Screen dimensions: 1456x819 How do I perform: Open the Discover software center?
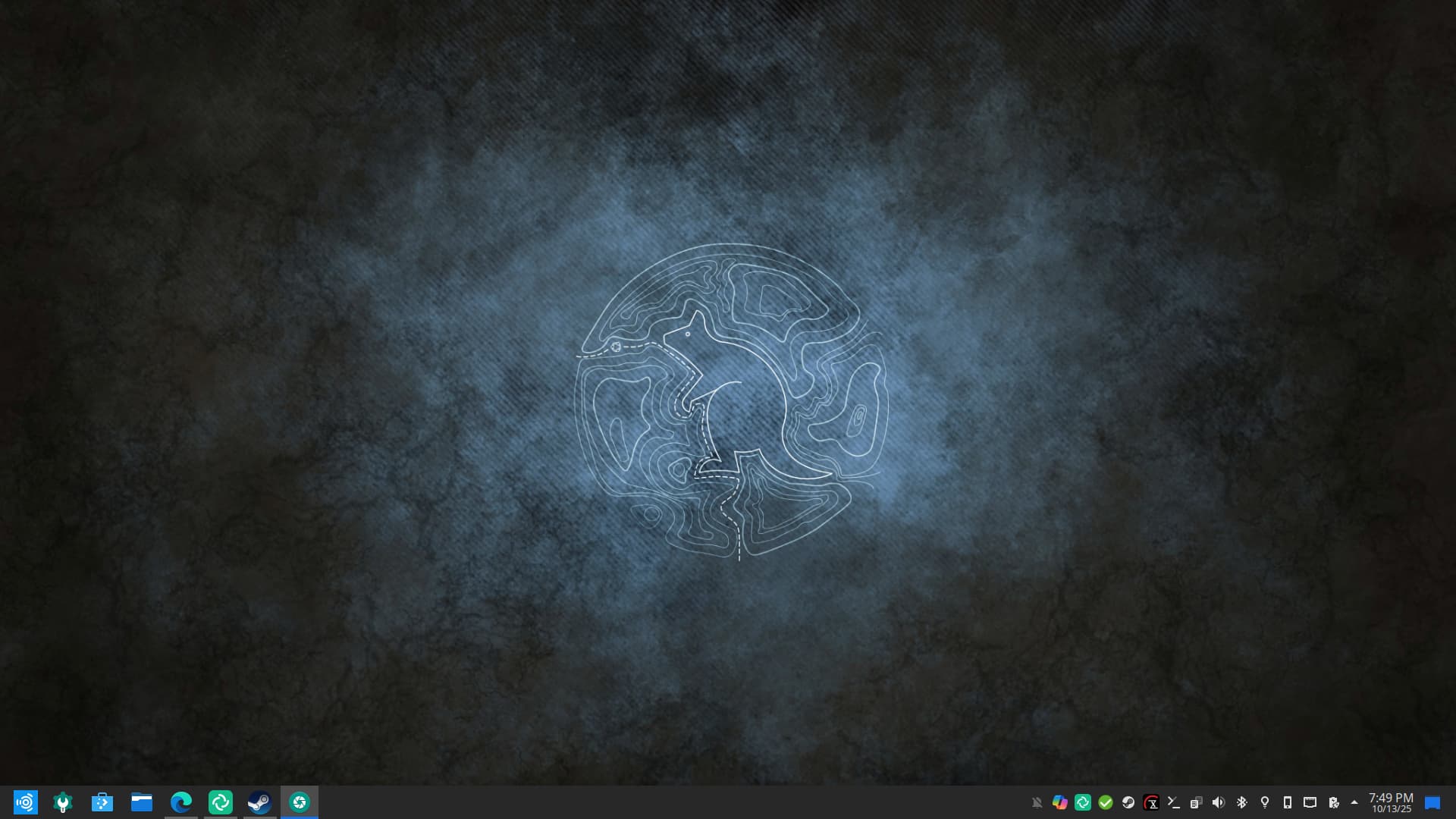102,802
